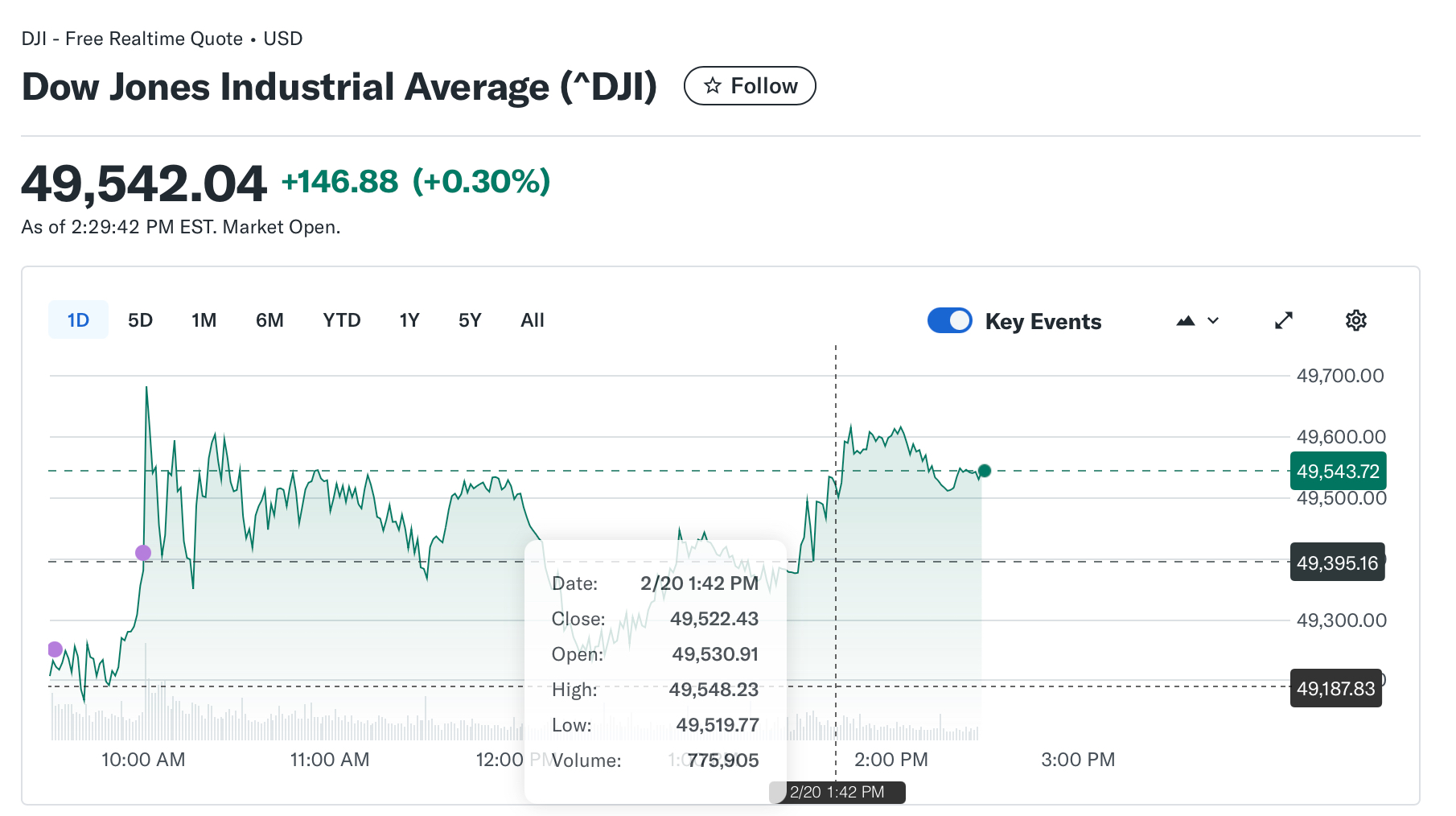Choose the YTD range
Image resolution: width=1456 pixels, height=816 pixels.
click(341, 320)
